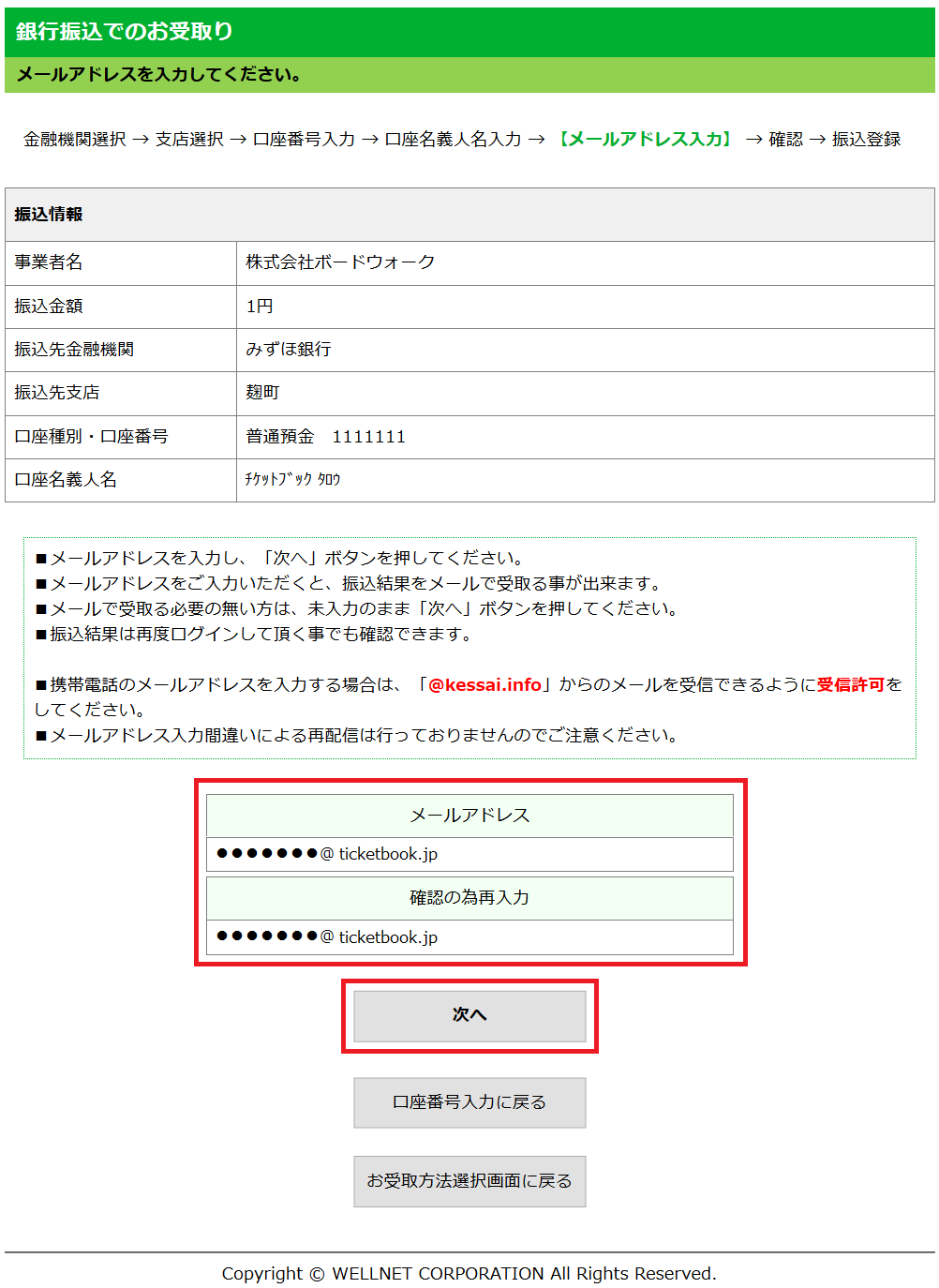
Task: Select the 株式会社ボードウォーク company name cell
Action: pos(340,262)
